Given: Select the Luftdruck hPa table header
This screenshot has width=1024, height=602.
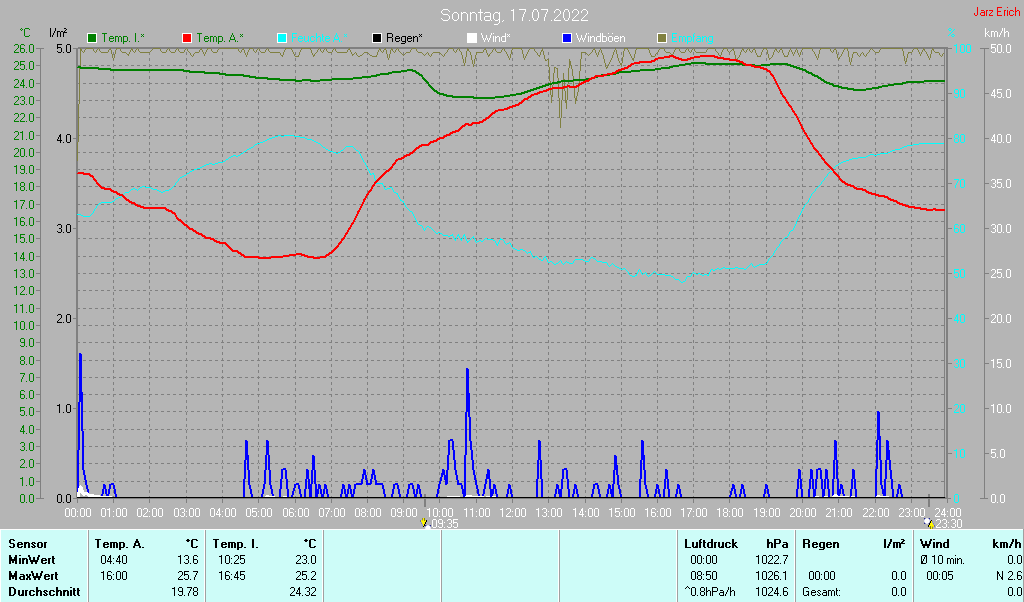Looking at the screenshot, I should pyautogui.click(x=737, y=544).
